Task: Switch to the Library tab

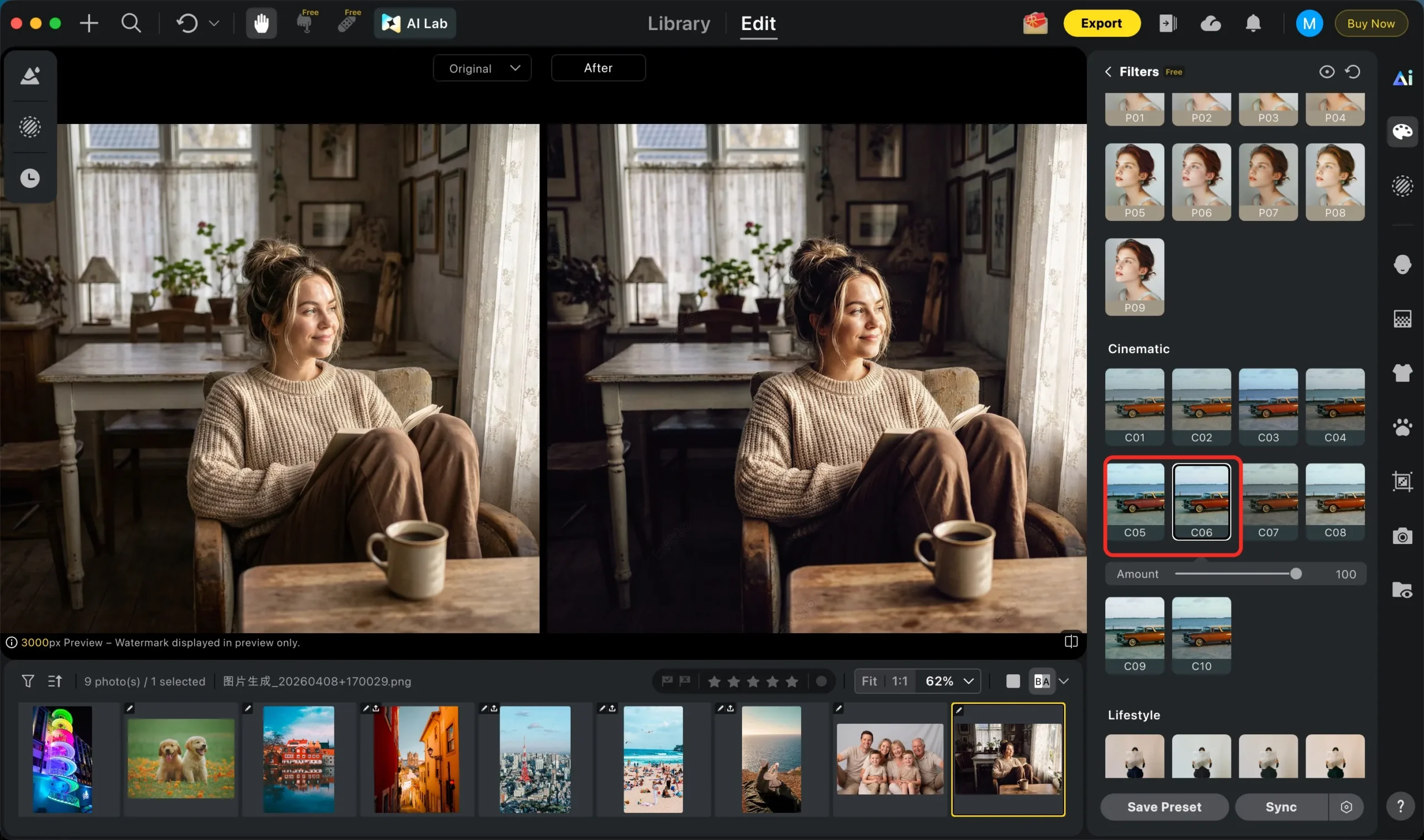Action: (678, 23)
